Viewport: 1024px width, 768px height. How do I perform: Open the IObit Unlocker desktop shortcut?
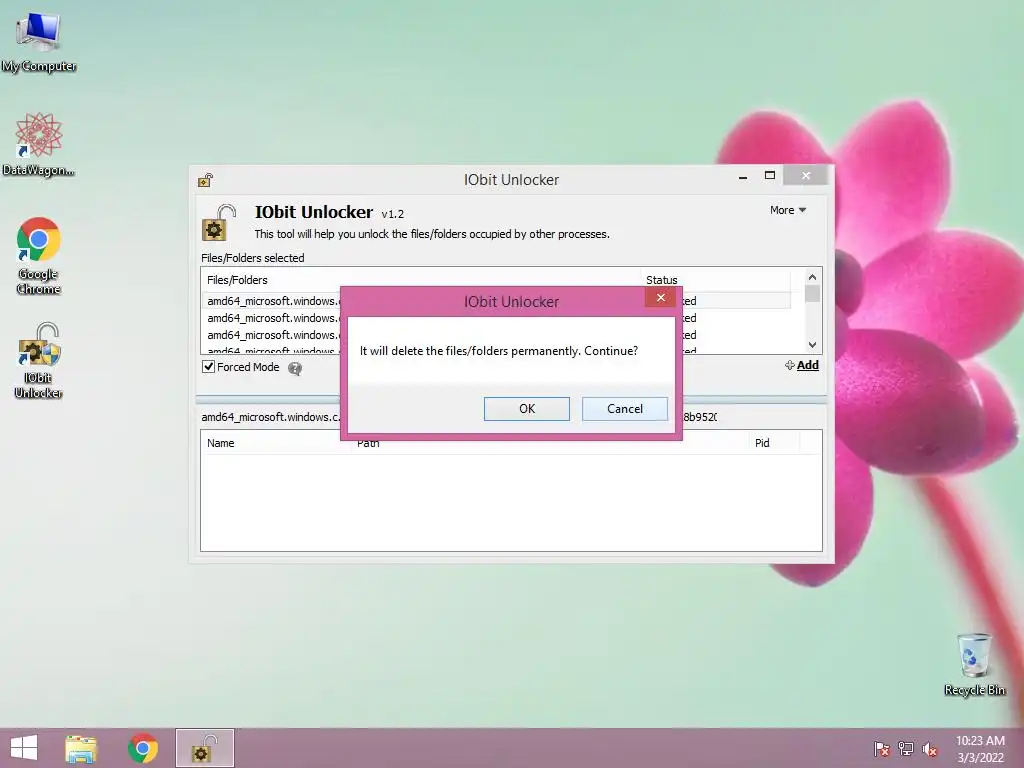pyautogui.click(x=39, y=360)
